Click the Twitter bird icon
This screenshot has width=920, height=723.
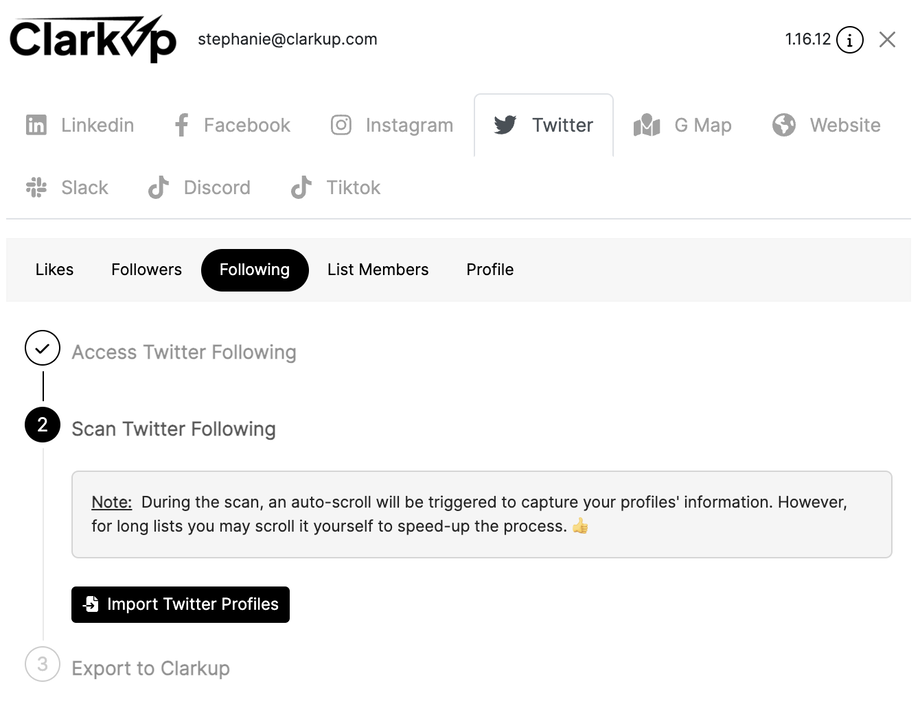505,125
